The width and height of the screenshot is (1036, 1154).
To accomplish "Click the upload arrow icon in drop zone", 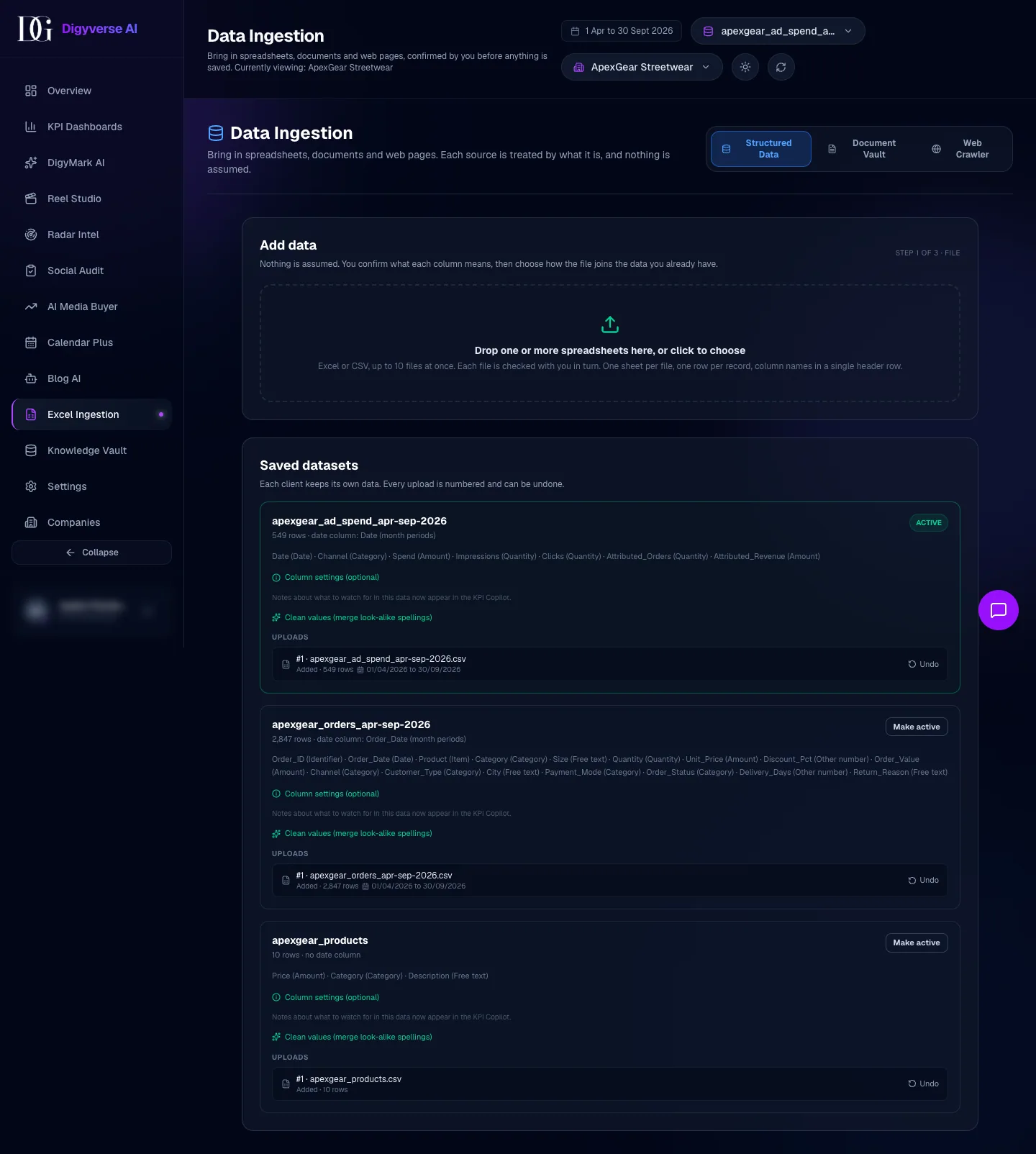I will [610, 324].
